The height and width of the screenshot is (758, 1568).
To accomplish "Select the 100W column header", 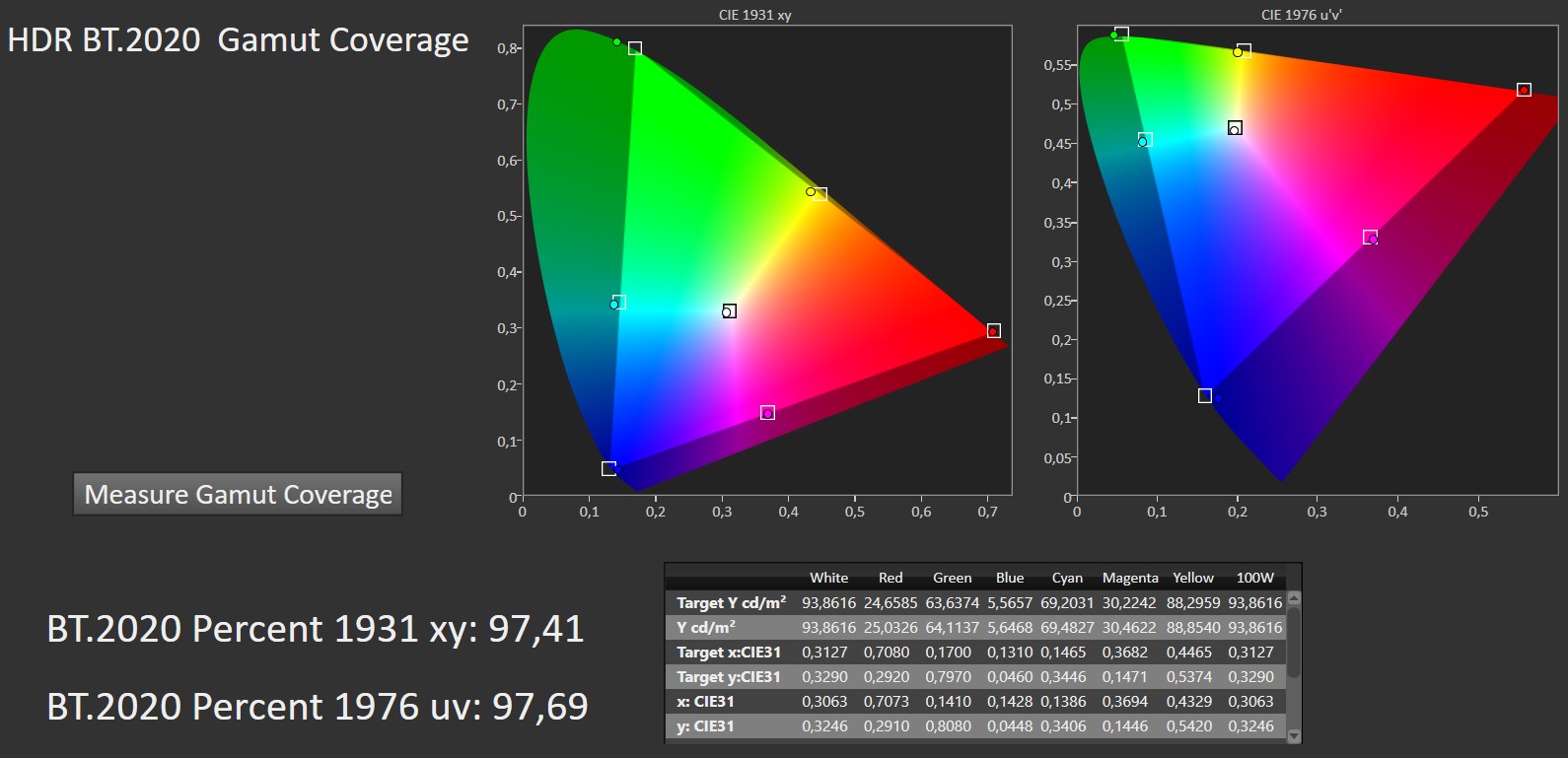I will [1254, 578].
